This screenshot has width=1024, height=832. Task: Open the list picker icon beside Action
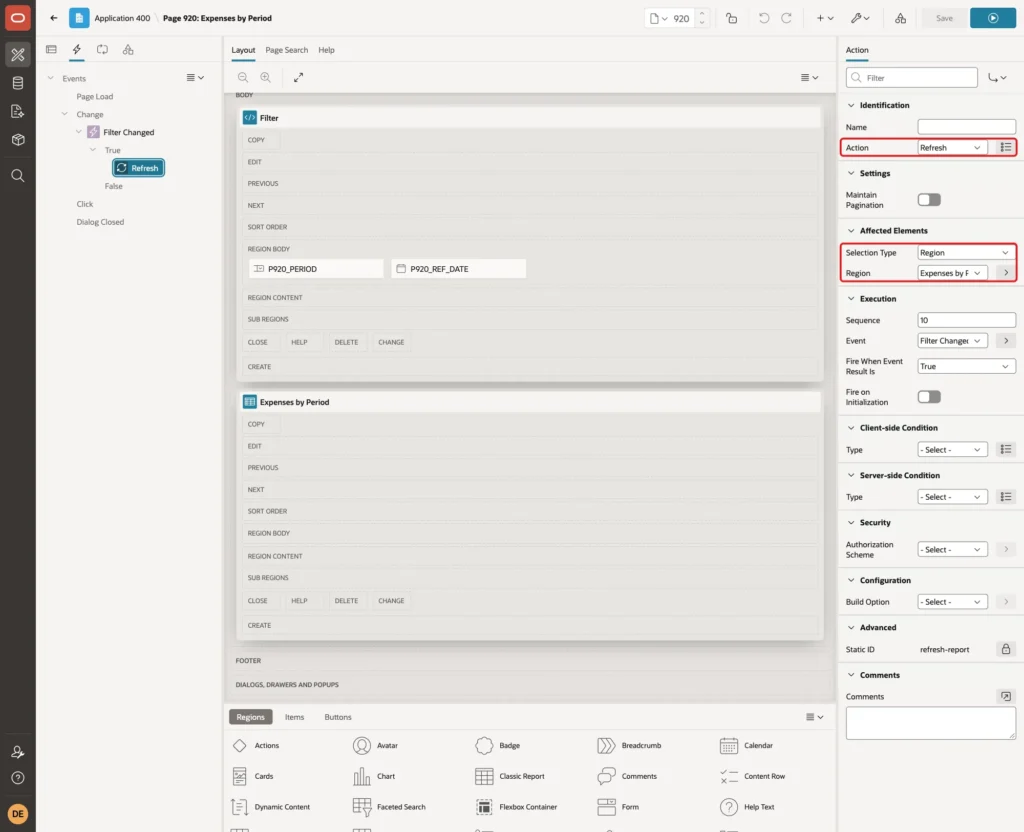click(x=1006, y=148)
